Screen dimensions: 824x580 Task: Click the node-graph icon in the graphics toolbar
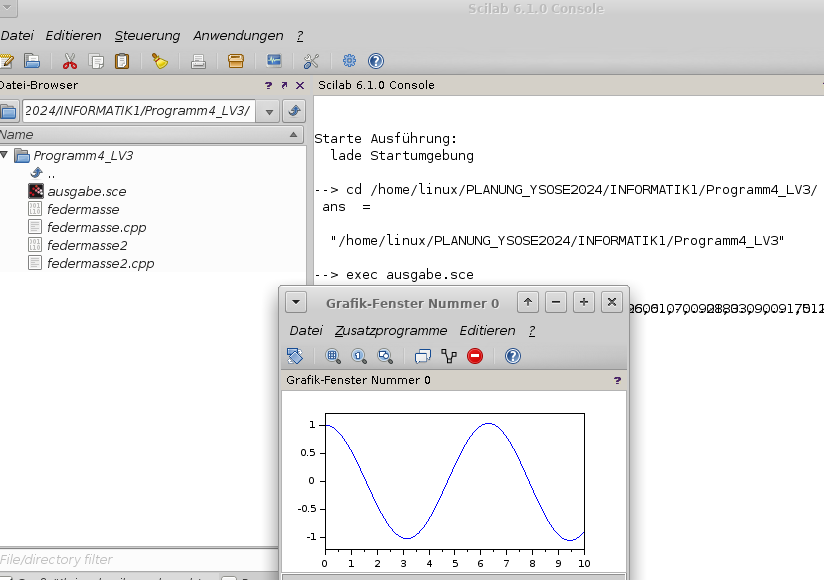pos(449,356)
